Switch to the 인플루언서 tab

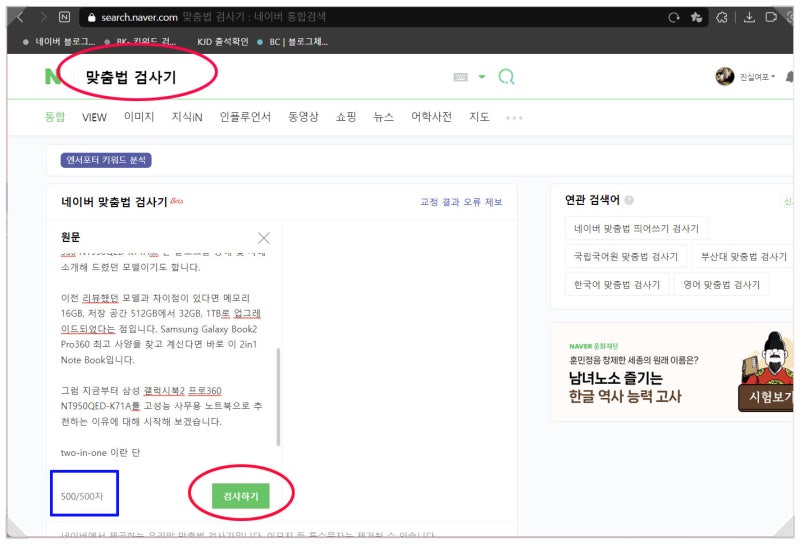pos(245,117)
